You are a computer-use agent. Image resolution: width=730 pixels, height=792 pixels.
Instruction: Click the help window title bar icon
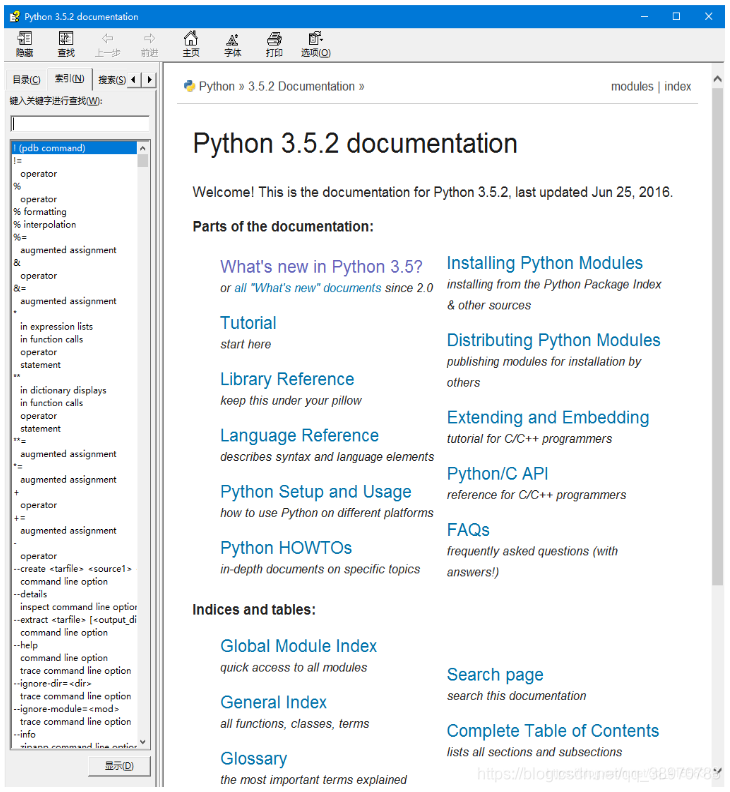[x=14, y=17]
